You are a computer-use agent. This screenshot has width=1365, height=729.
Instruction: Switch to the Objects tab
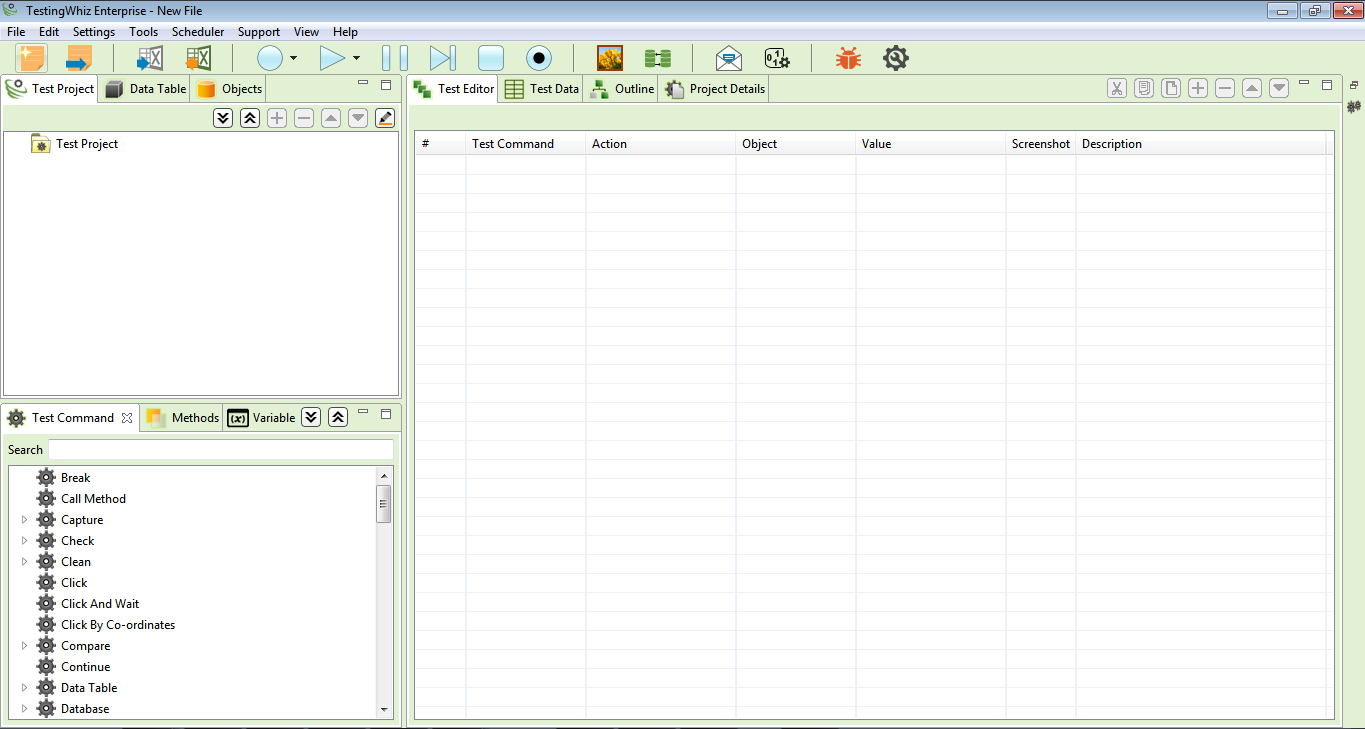pyautogui.click(x=230, y=89)
